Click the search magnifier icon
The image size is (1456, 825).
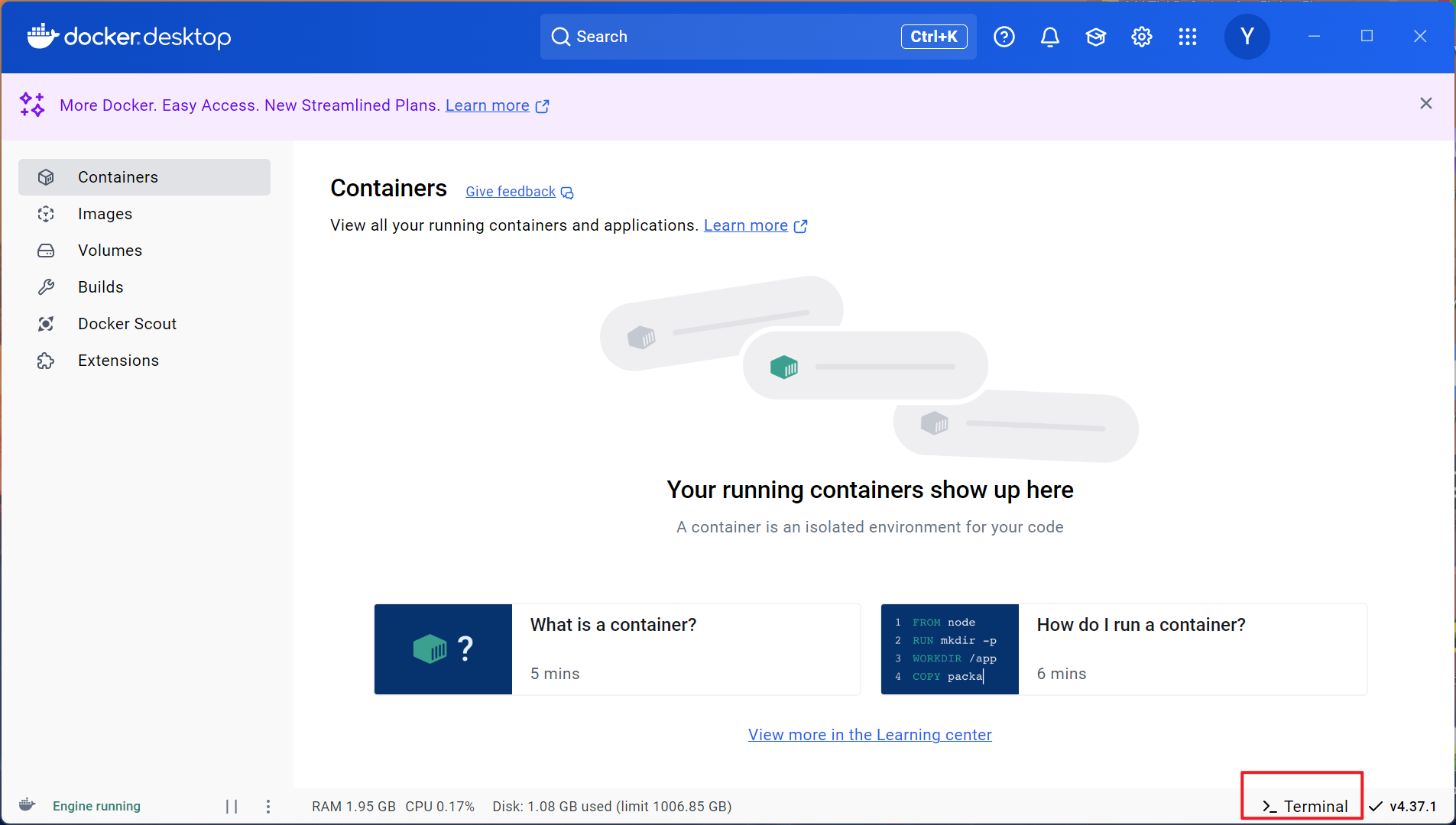(561, 37)
